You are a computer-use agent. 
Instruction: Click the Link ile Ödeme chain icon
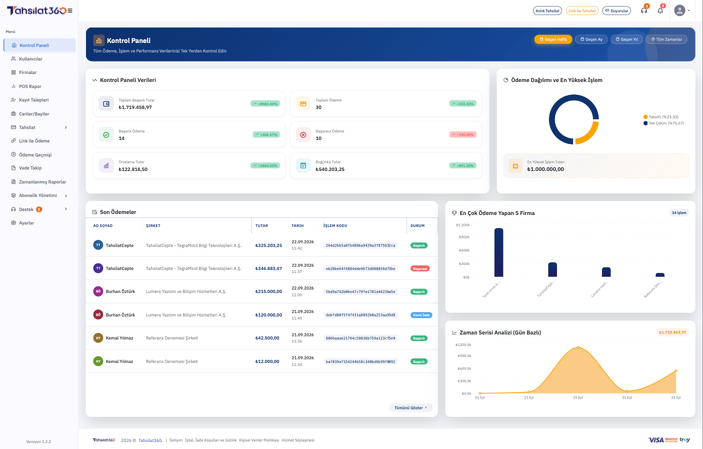pos(13,141)
